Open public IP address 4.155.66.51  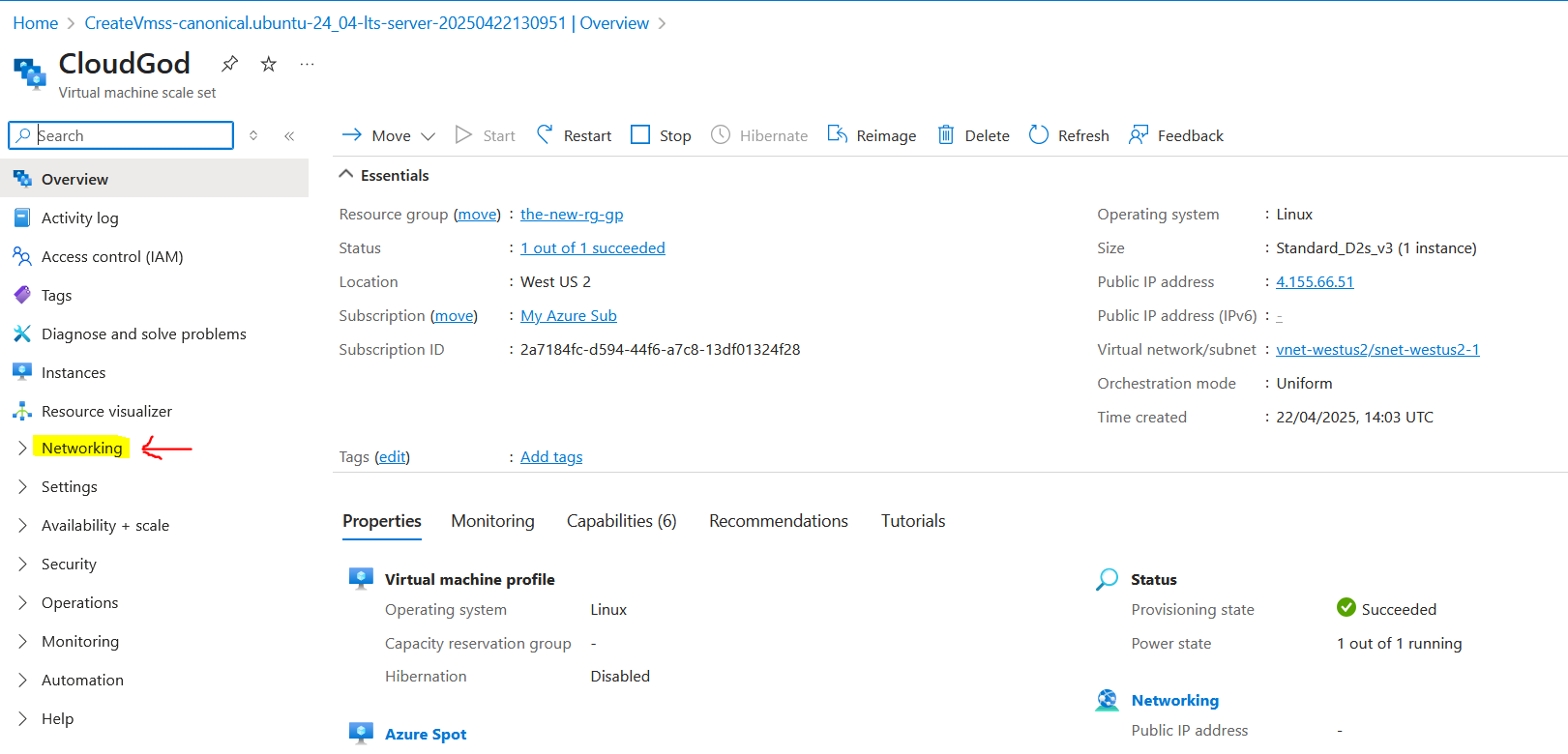coord(1315,281)
